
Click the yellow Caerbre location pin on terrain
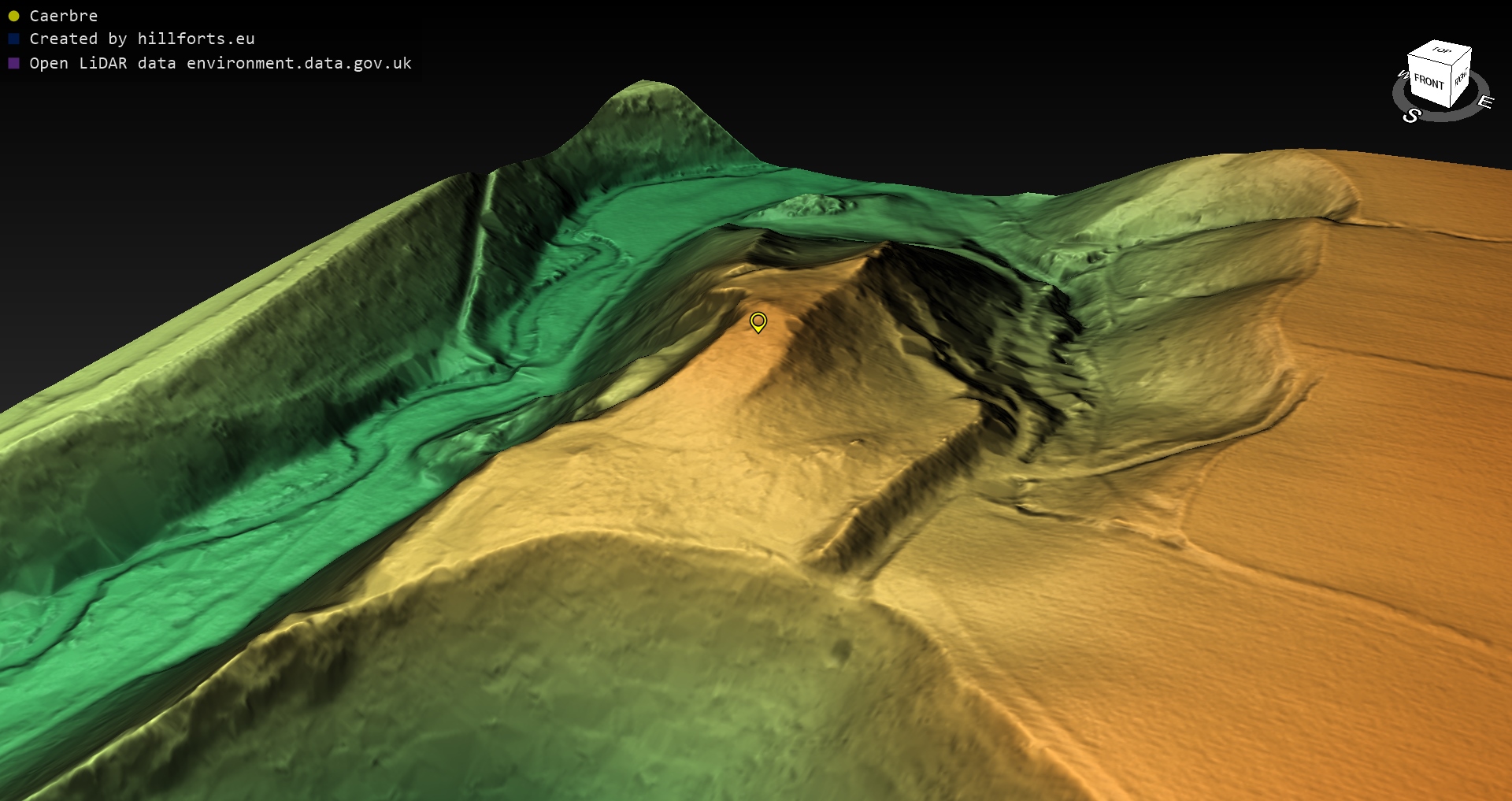point(758,321)
